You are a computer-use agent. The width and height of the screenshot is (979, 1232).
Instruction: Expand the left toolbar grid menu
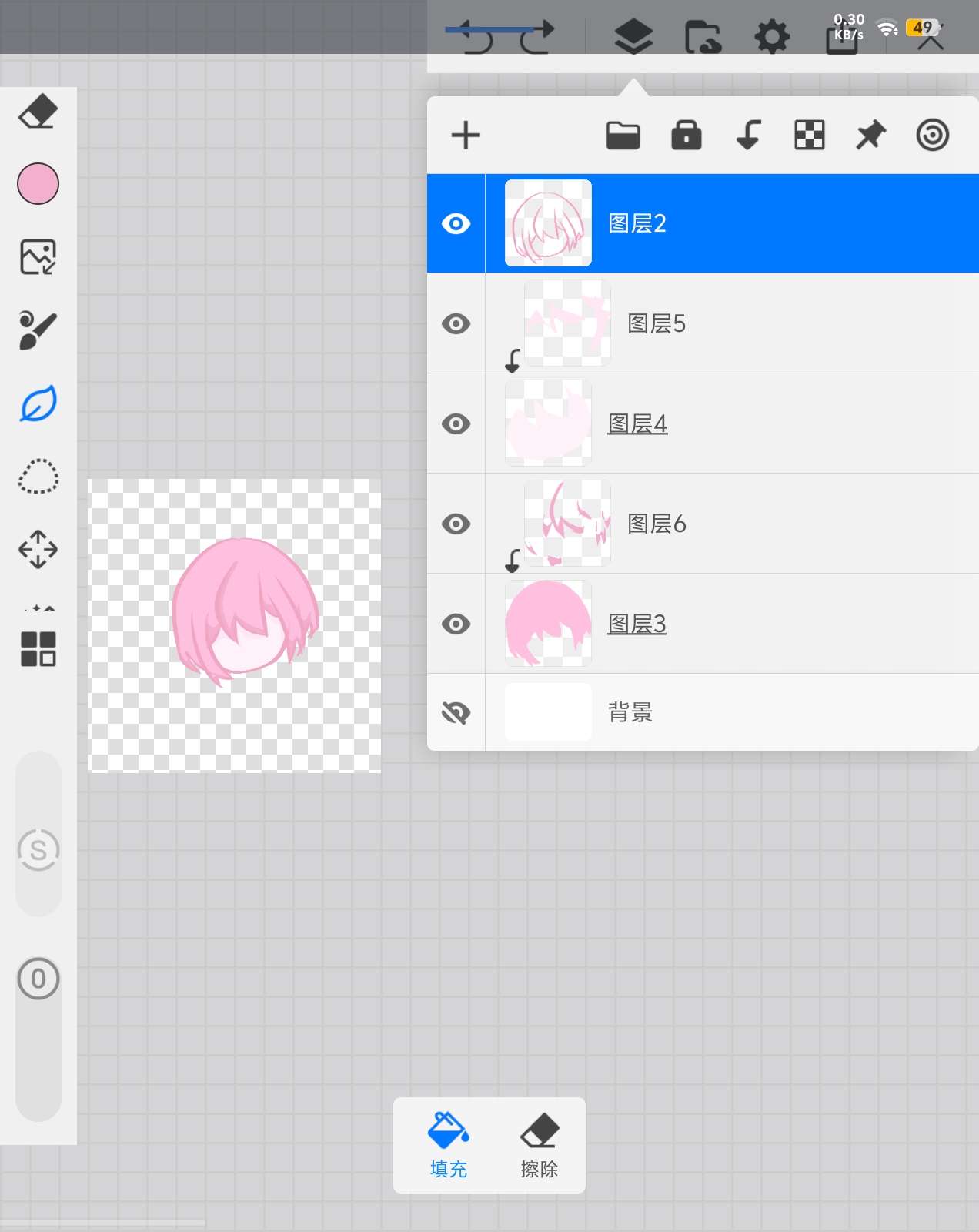click(38, 648)
